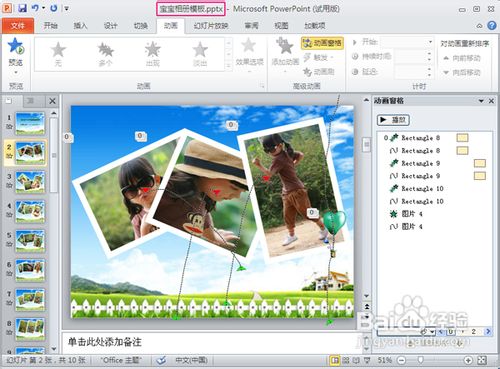Open the Effect Options button

[249, 55]
